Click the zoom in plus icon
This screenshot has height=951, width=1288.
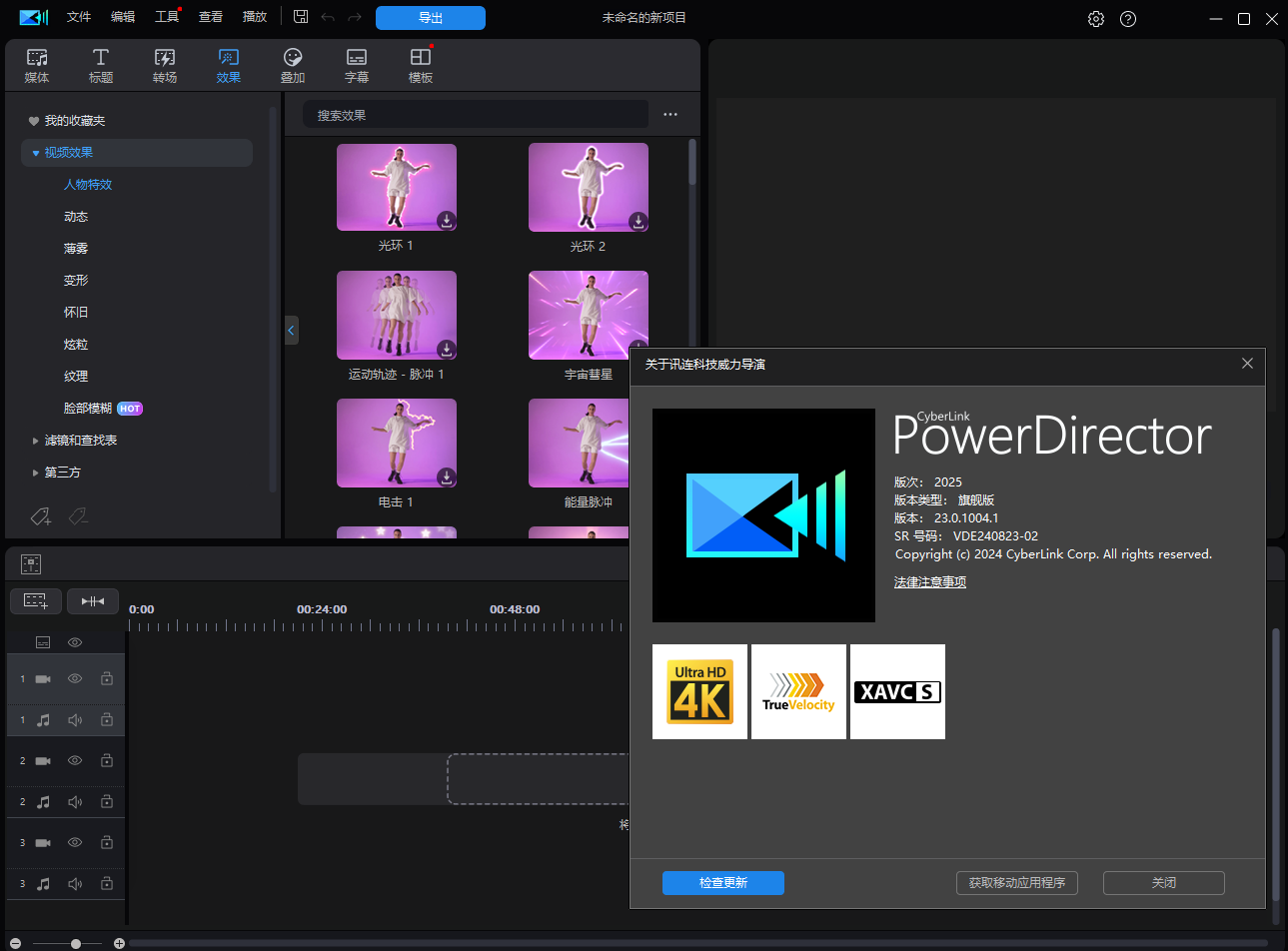[x=119, y=943]
